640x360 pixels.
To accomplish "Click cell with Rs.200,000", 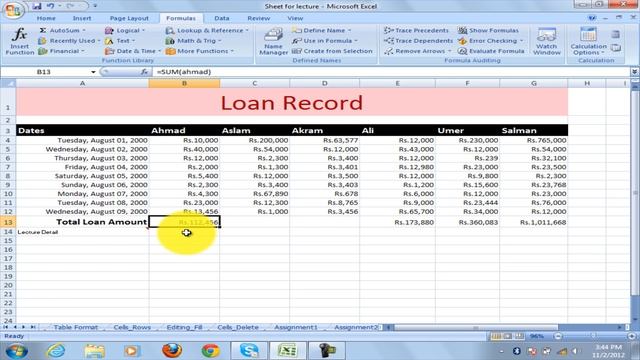I will 255,140.
